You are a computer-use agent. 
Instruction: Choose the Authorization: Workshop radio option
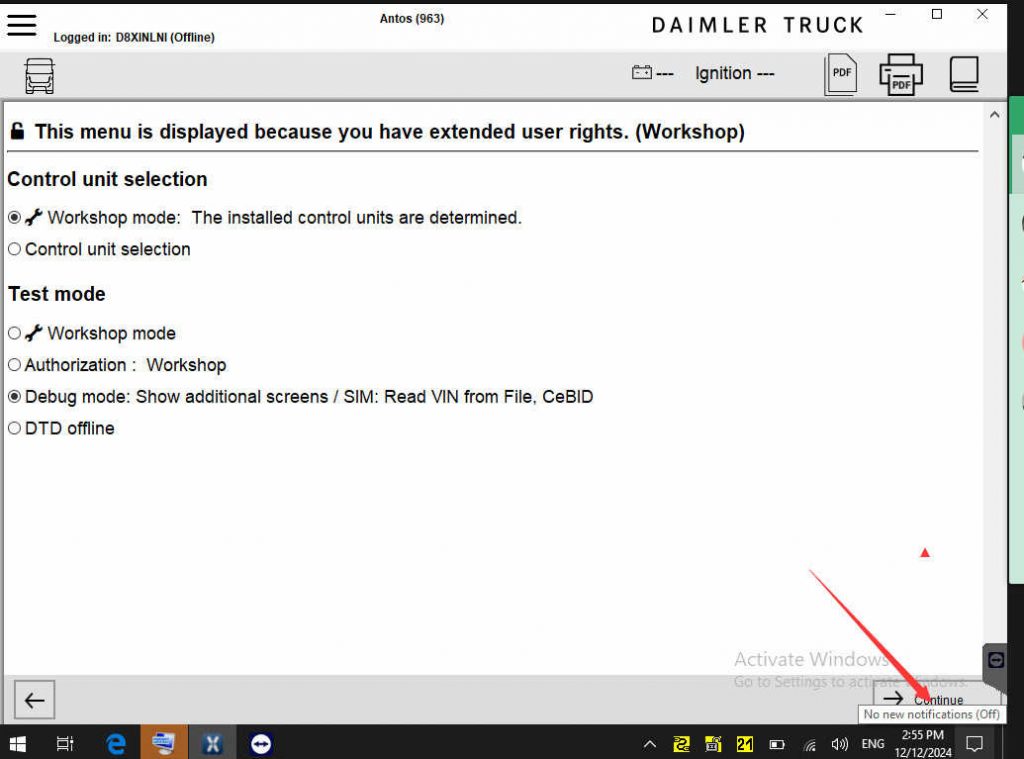click(x=14, y=364)
